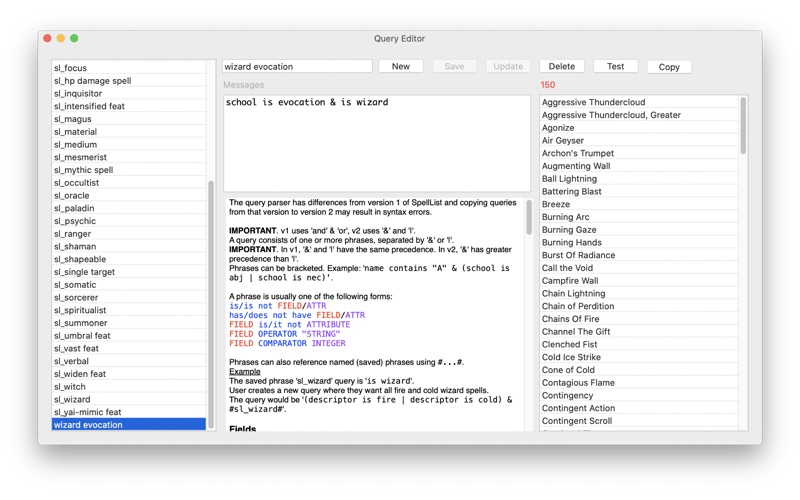Select 'sl_mythic spell' query

[x=129, y=170]
